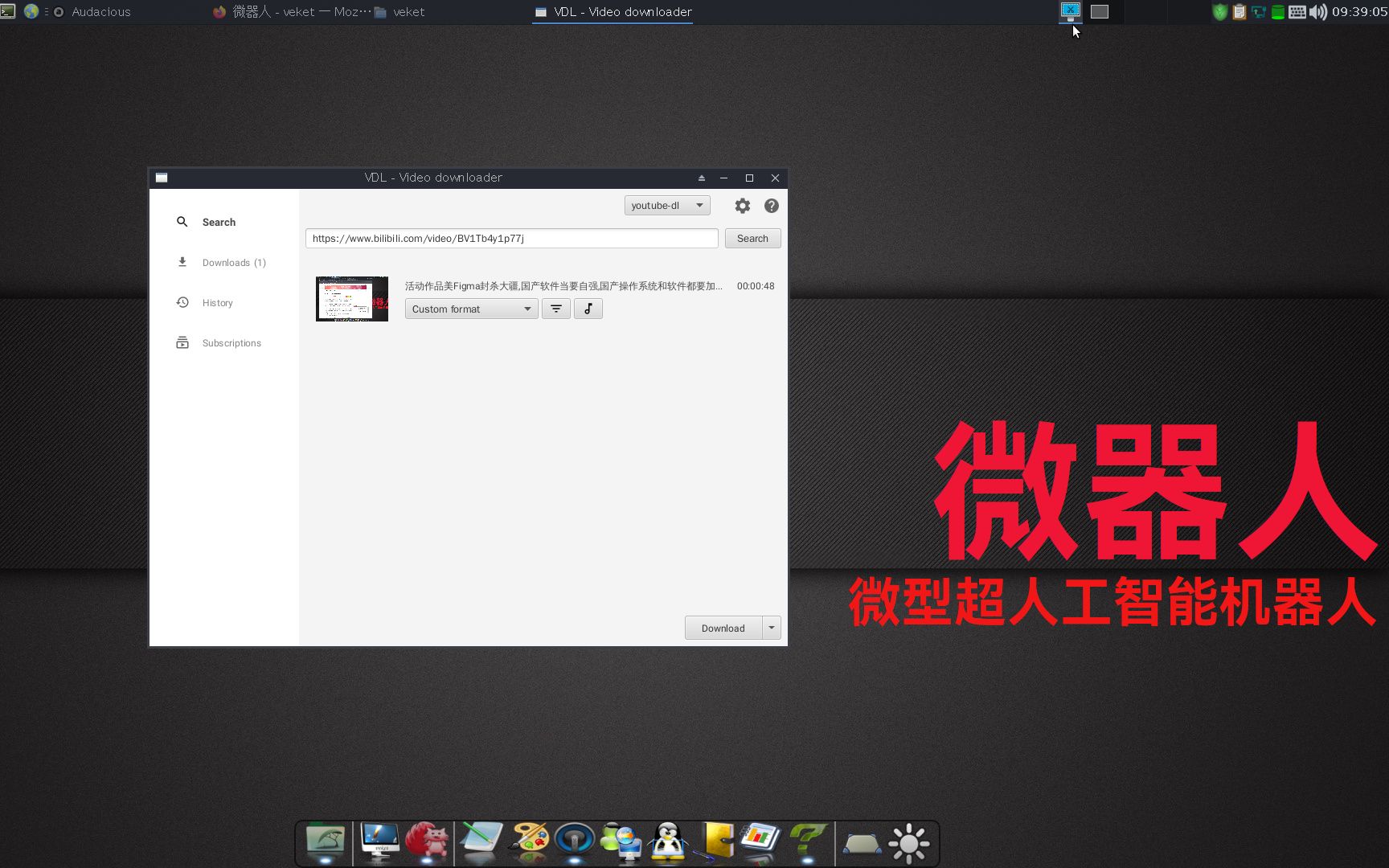The width and height of the screenshot is (1389, 868).
Task: Open the red cat mascot dock icon
Action: pos(427,842)
